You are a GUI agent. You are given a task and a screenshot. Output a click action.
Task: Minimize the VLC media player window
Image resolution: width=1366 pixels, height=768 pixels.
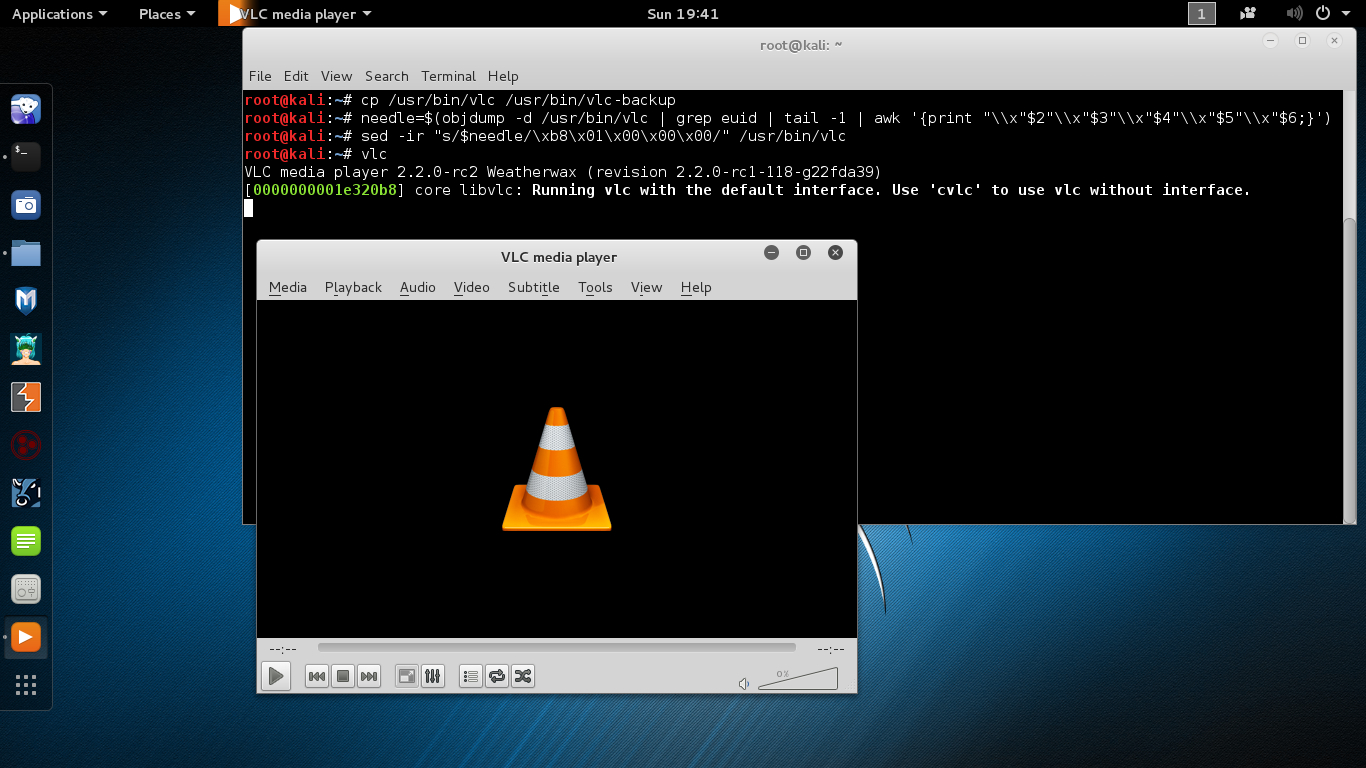point(771,253)
